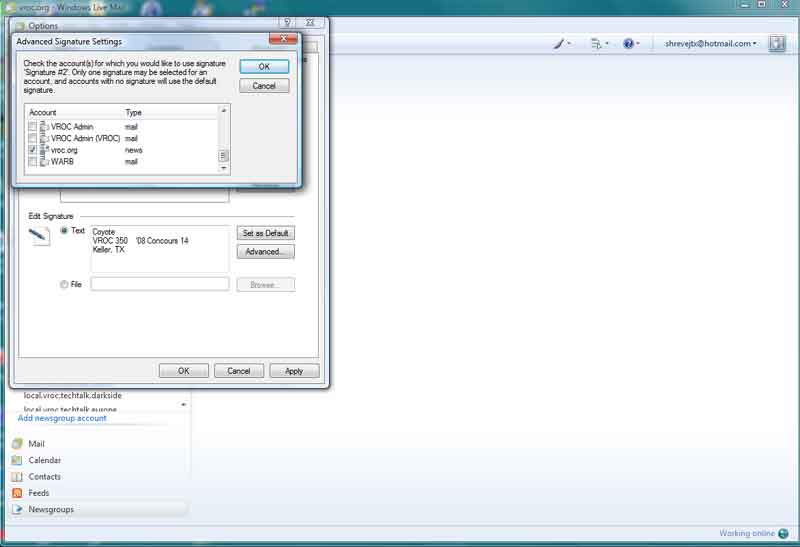Click the Add newsgroup account link
The width and height of the screenshot is (800, 547).
click(x=62, y=418)
